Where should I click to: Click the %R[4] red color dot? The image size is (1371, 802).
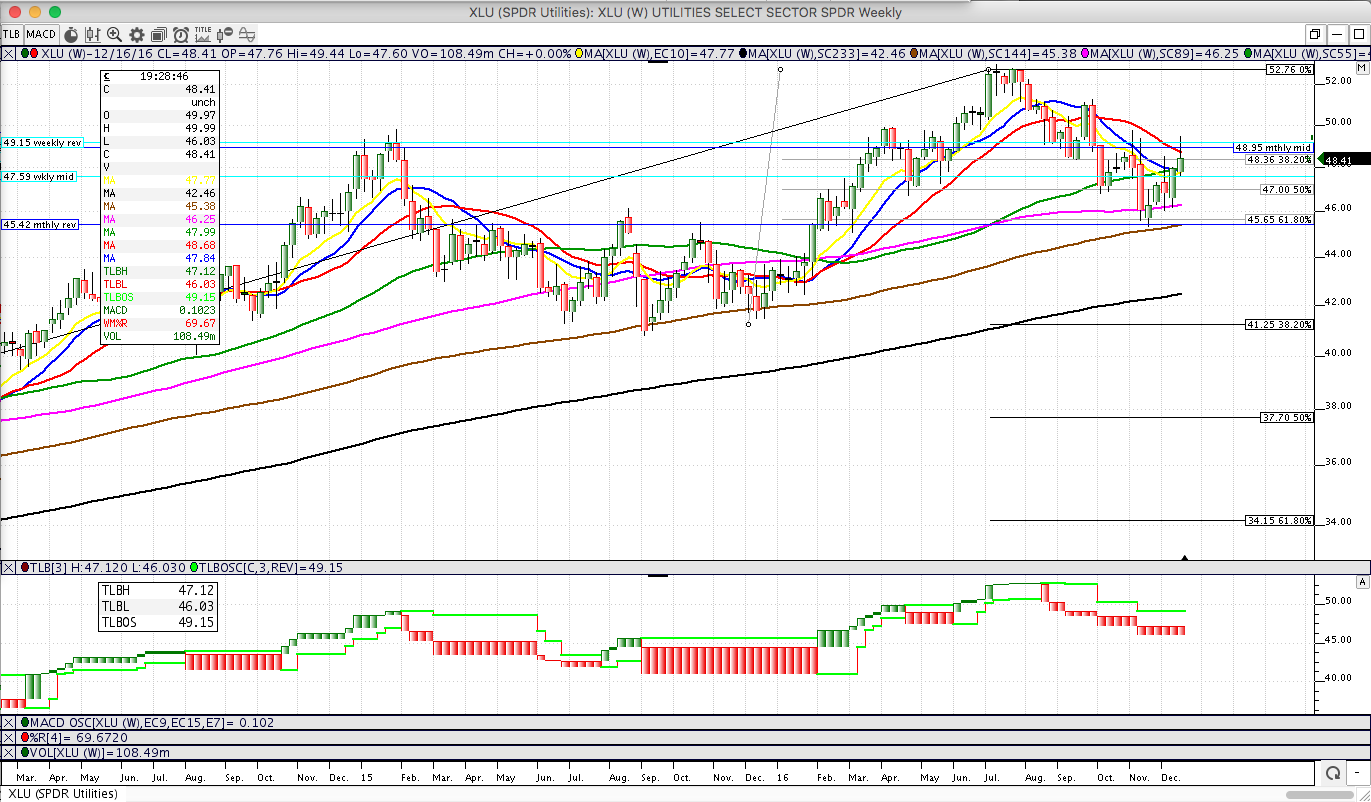pos(25,737)
